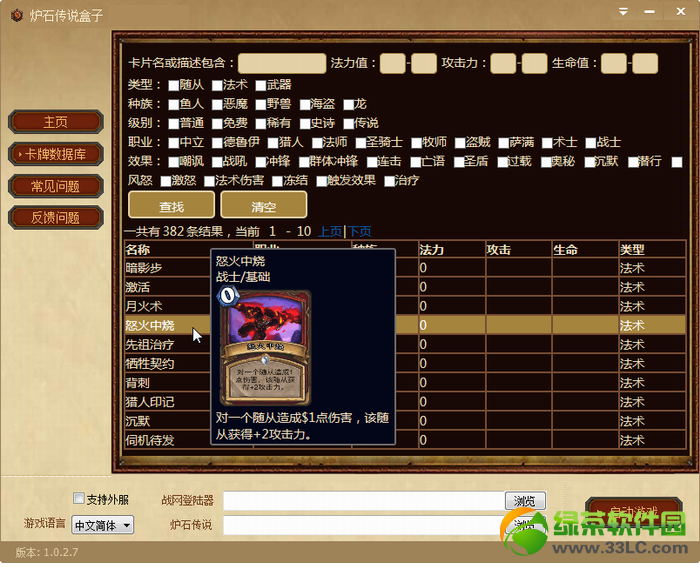Image resolution: width=700 pixels, height=569 pixels.
Task: Toggle the 支持外服 checkbox
Action: tap(79, 498)
